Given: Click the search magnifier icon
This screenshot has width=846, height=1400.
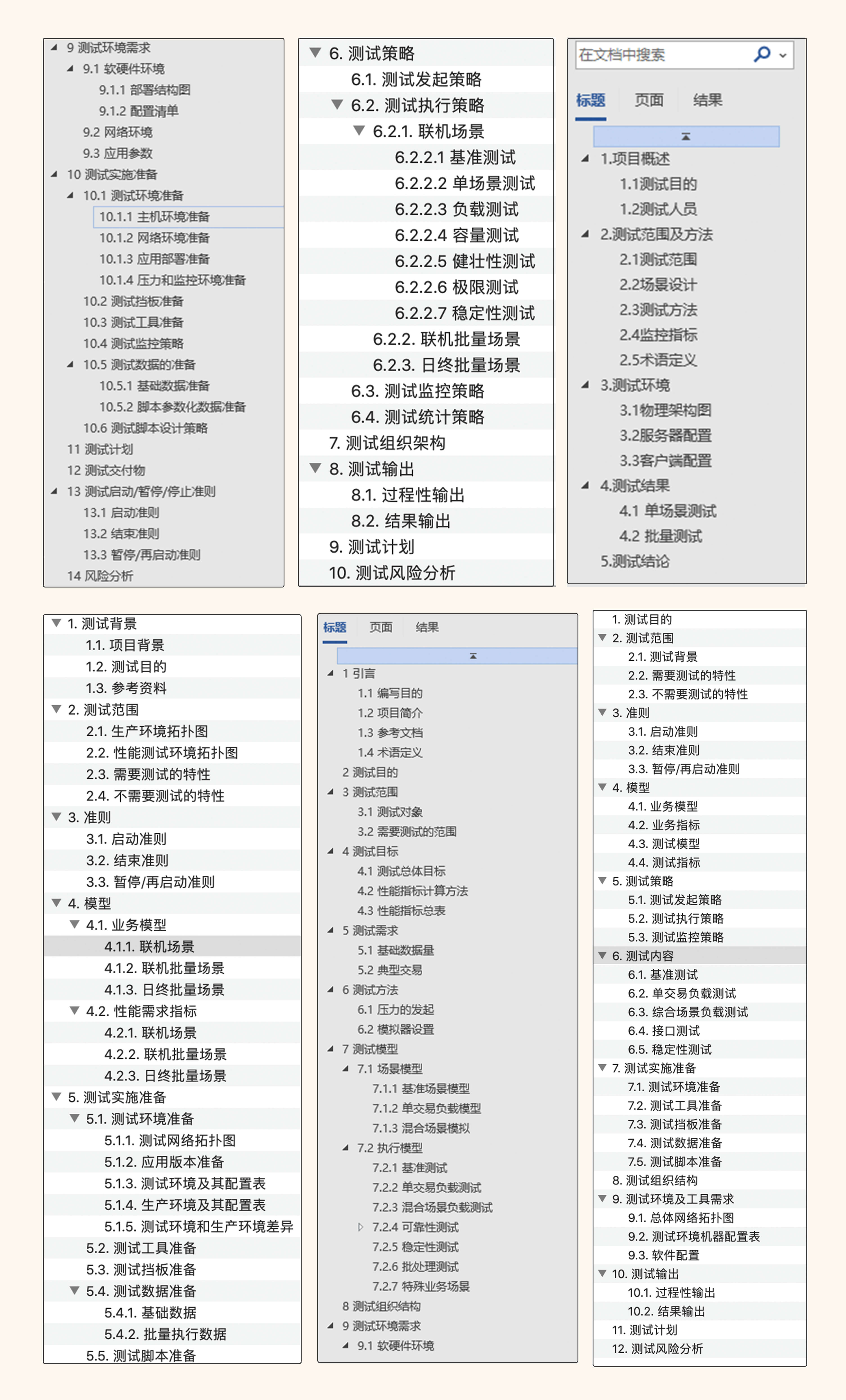Looking at the screenshot, I should point(761,54).
